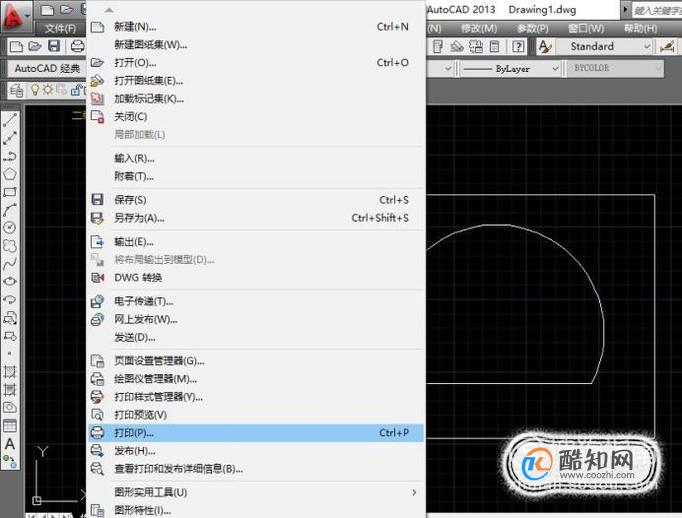Click the Open file toolbar icon
The width and height of the screenshot is (682, 518).
[35, 46]
